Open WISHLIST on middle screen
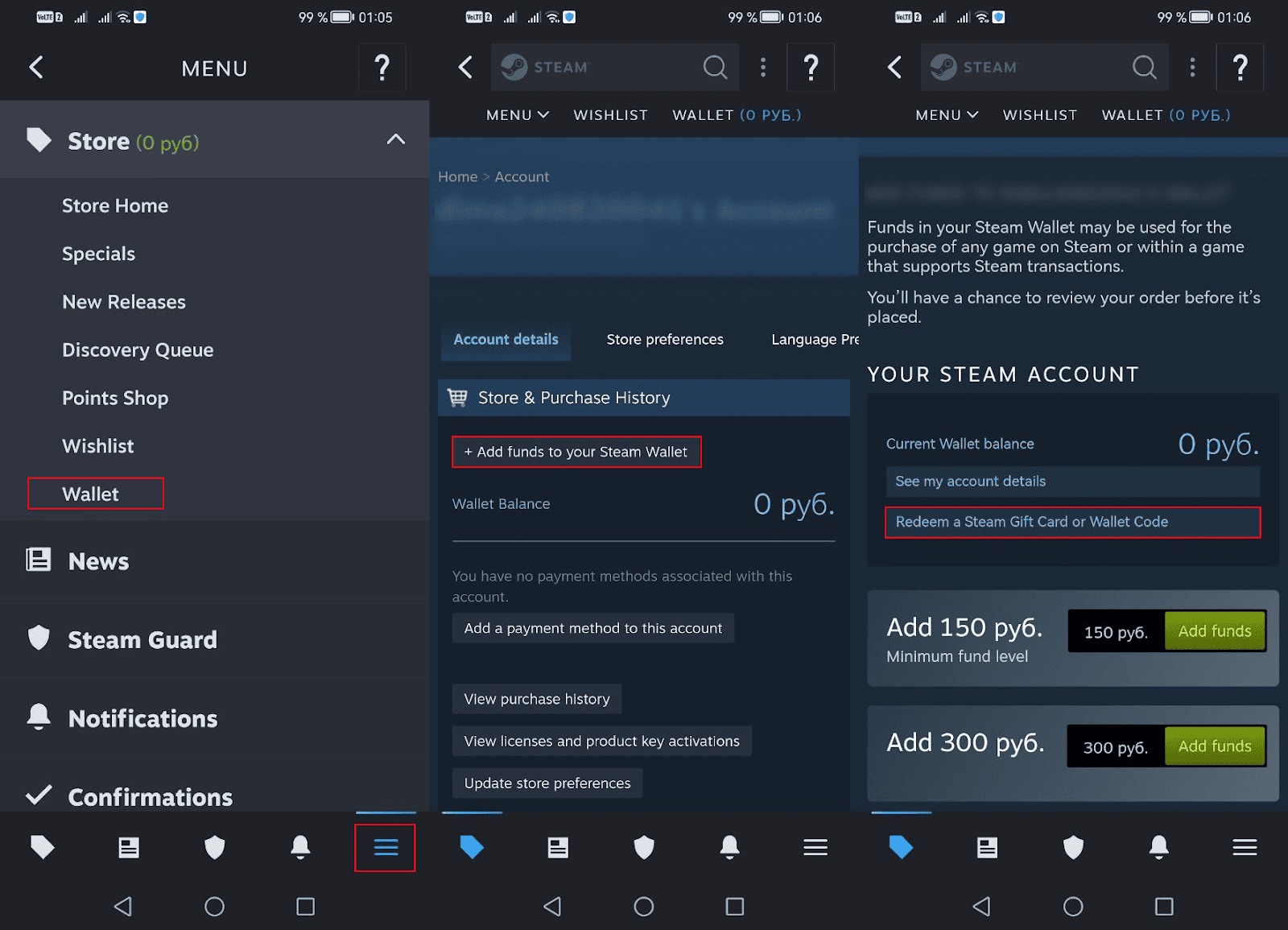 coord(610,115)
